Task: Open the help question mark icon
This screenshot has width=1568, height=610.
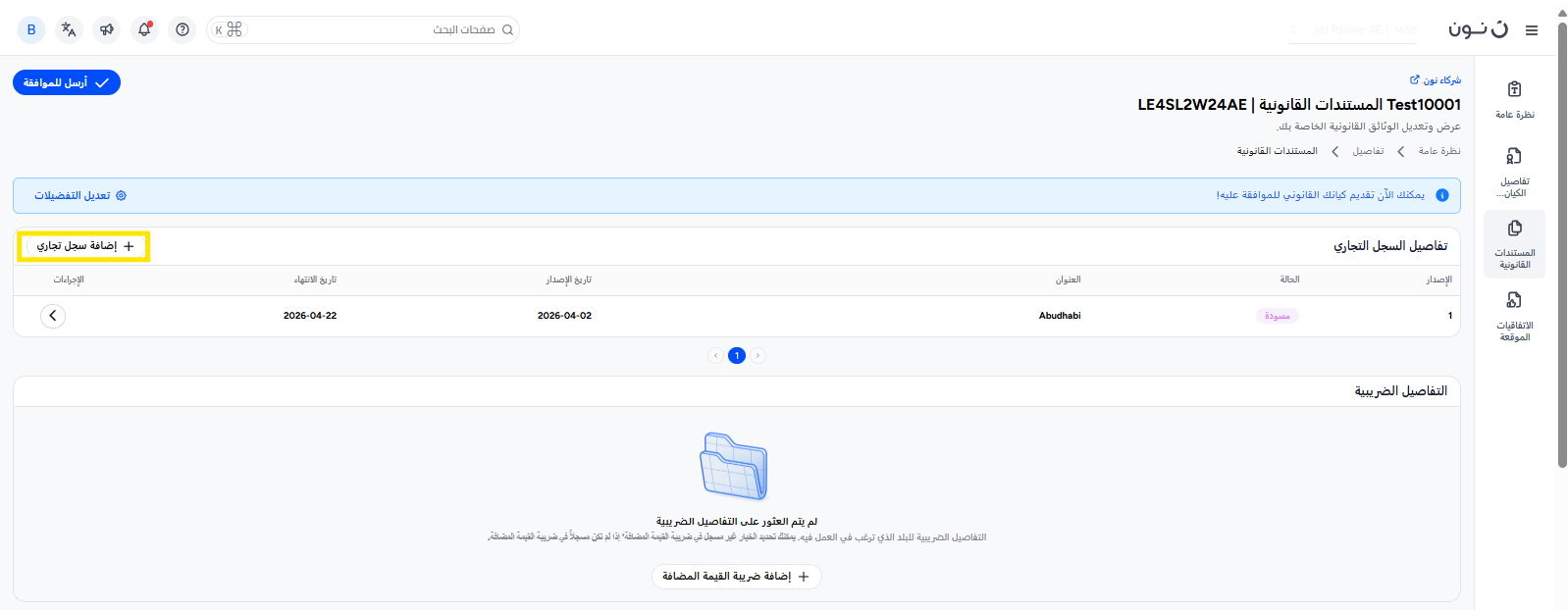Action: click(x=183, y=29)
